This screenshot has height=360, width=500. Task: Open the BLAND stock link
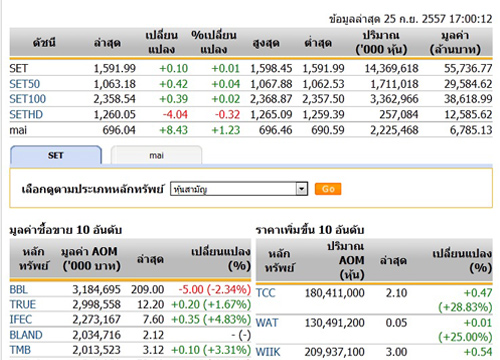click(26, 335)
